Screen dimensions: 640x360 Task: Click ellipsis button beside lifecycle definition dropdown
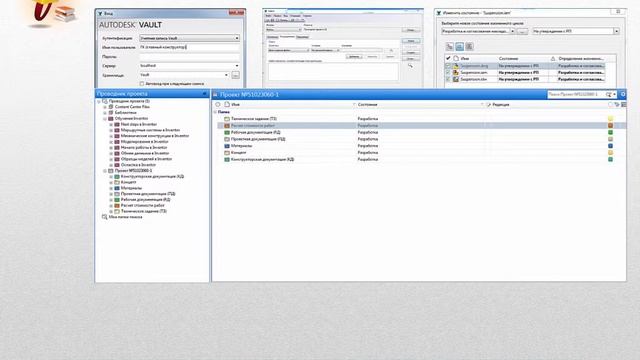[522, 31]
